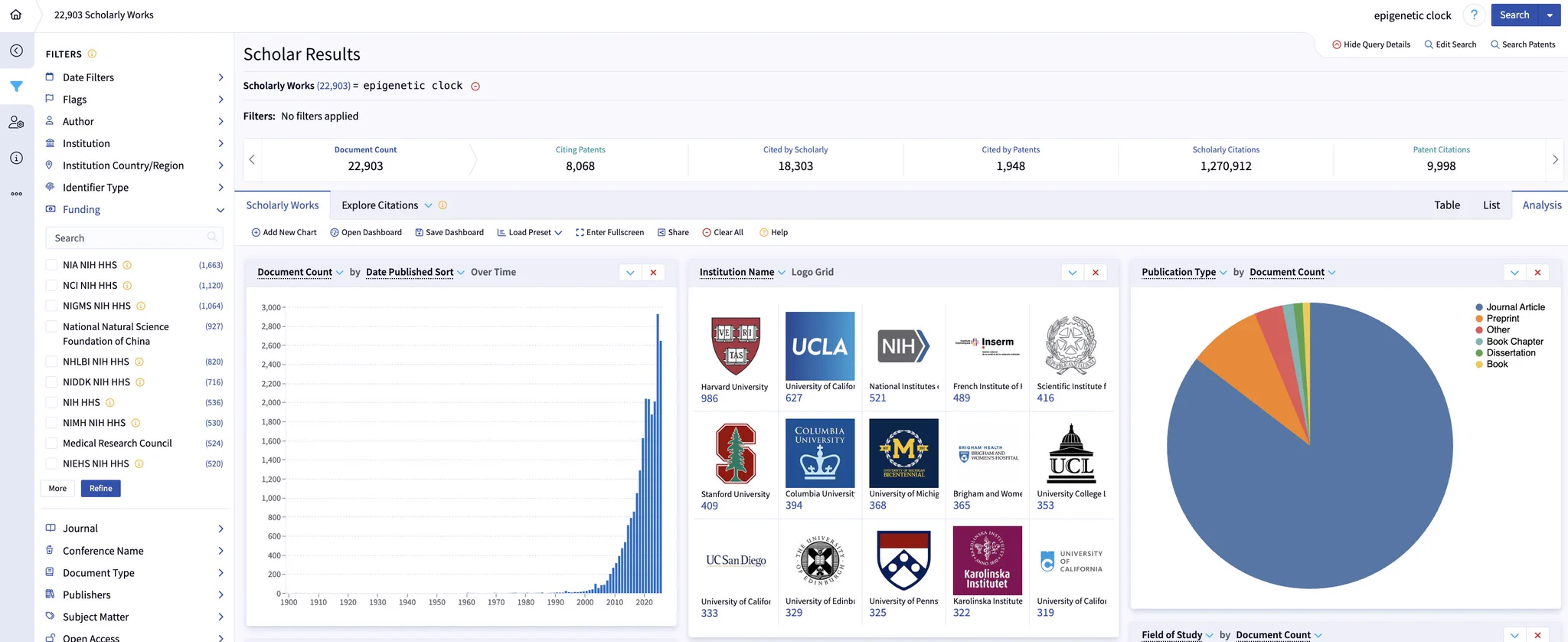Open the three-dots more sidebar icon
The height and width of the screenshot is (642, 1568).
coord(16,194)
